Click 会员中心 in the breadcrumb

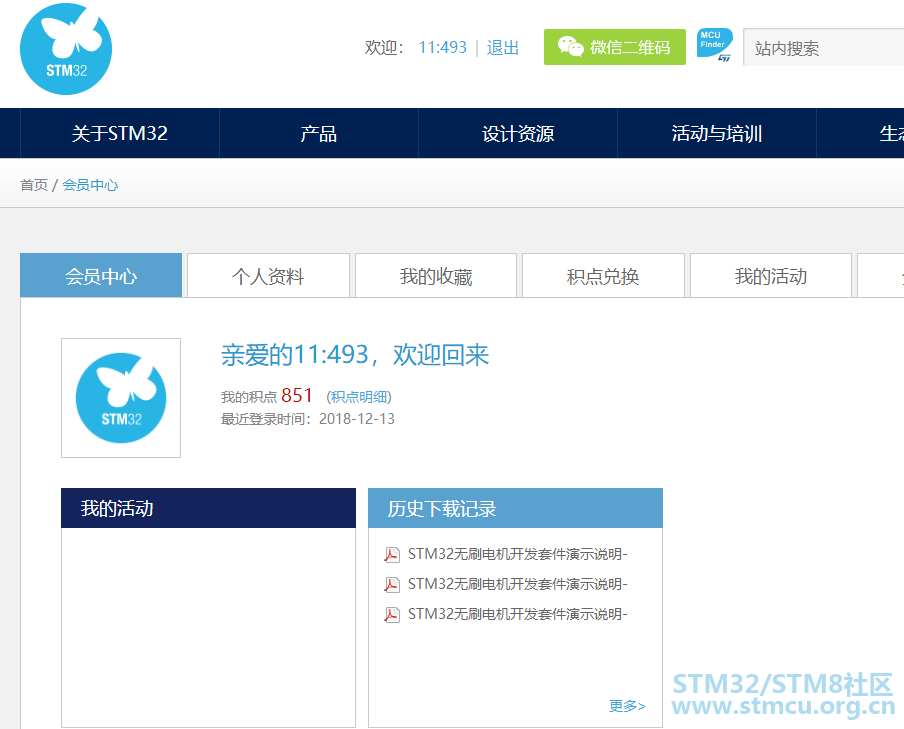(90, 185)
